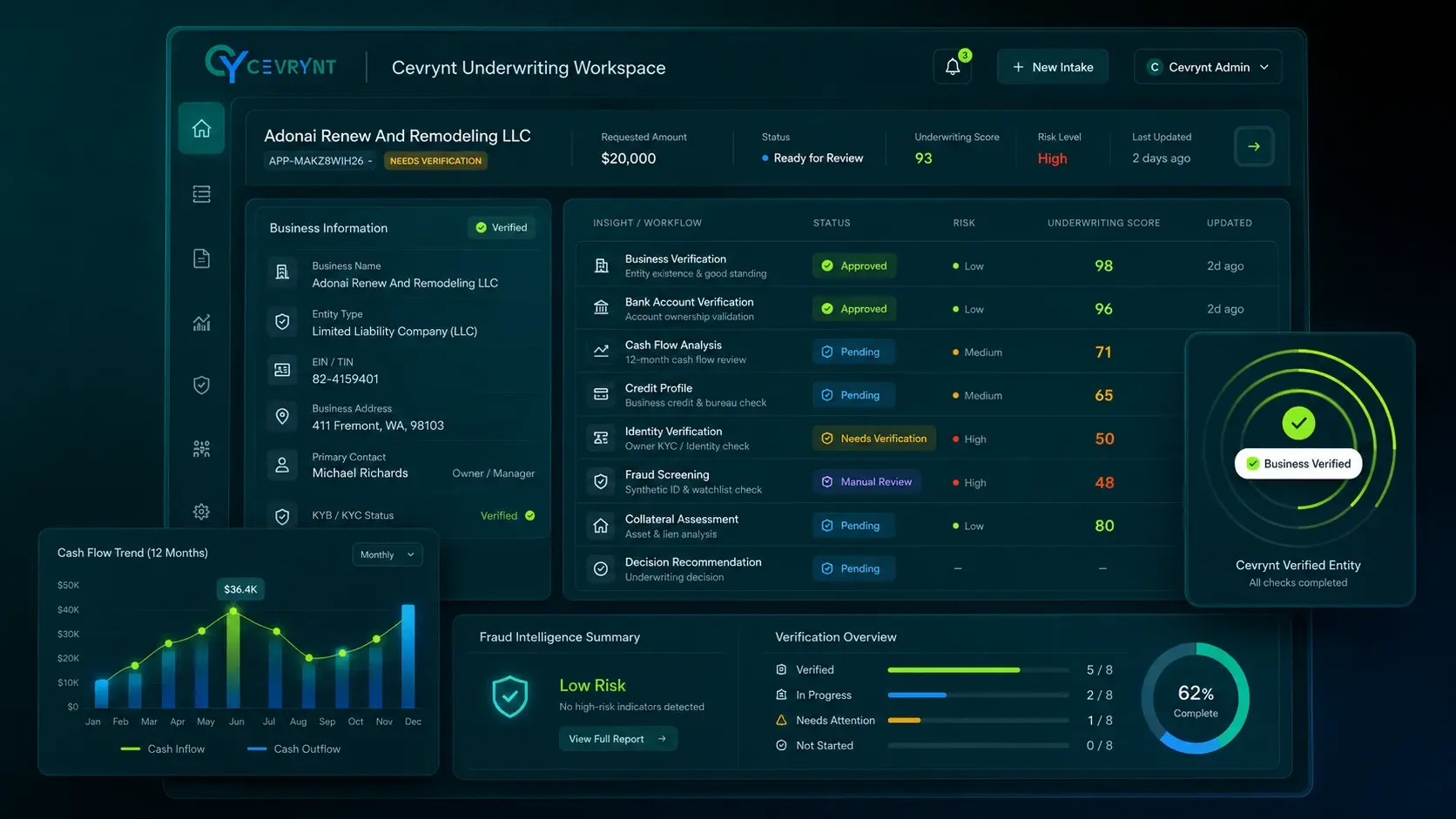Open the list view sidebar icon
Screen dimensions: 1456x819
pyautogui.click(x=201, y=194)
